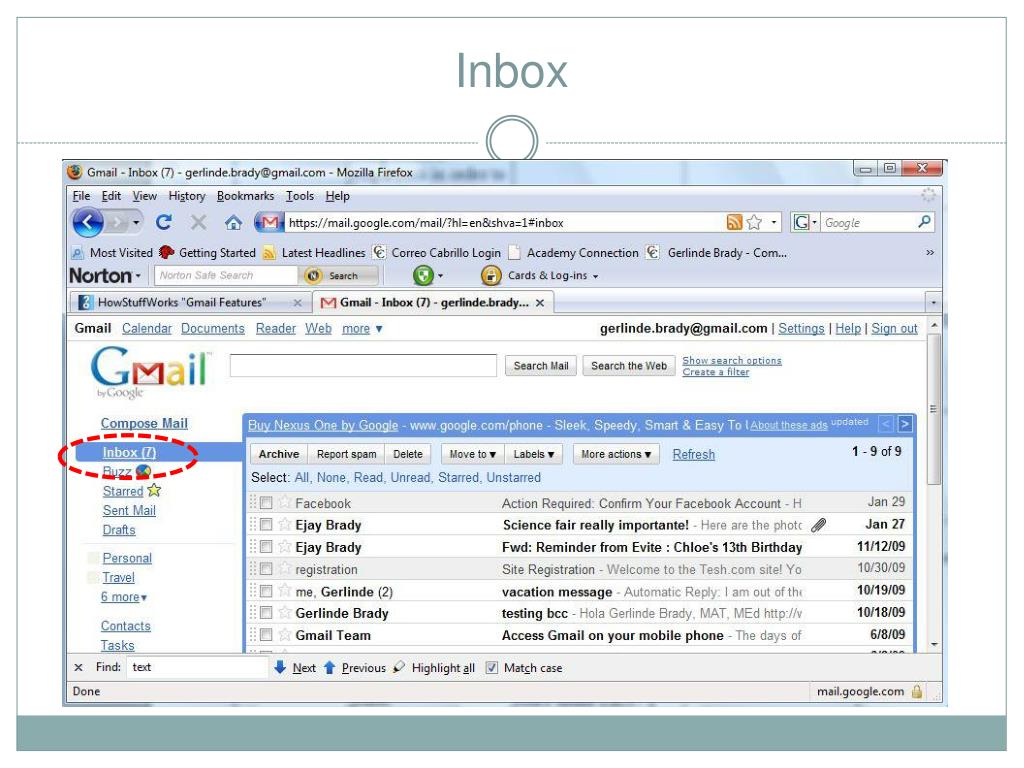The width and height of the screenshot is (1024, 768).
Task: Click the next ad arrow in web clip bar
Action: [904, 424]
